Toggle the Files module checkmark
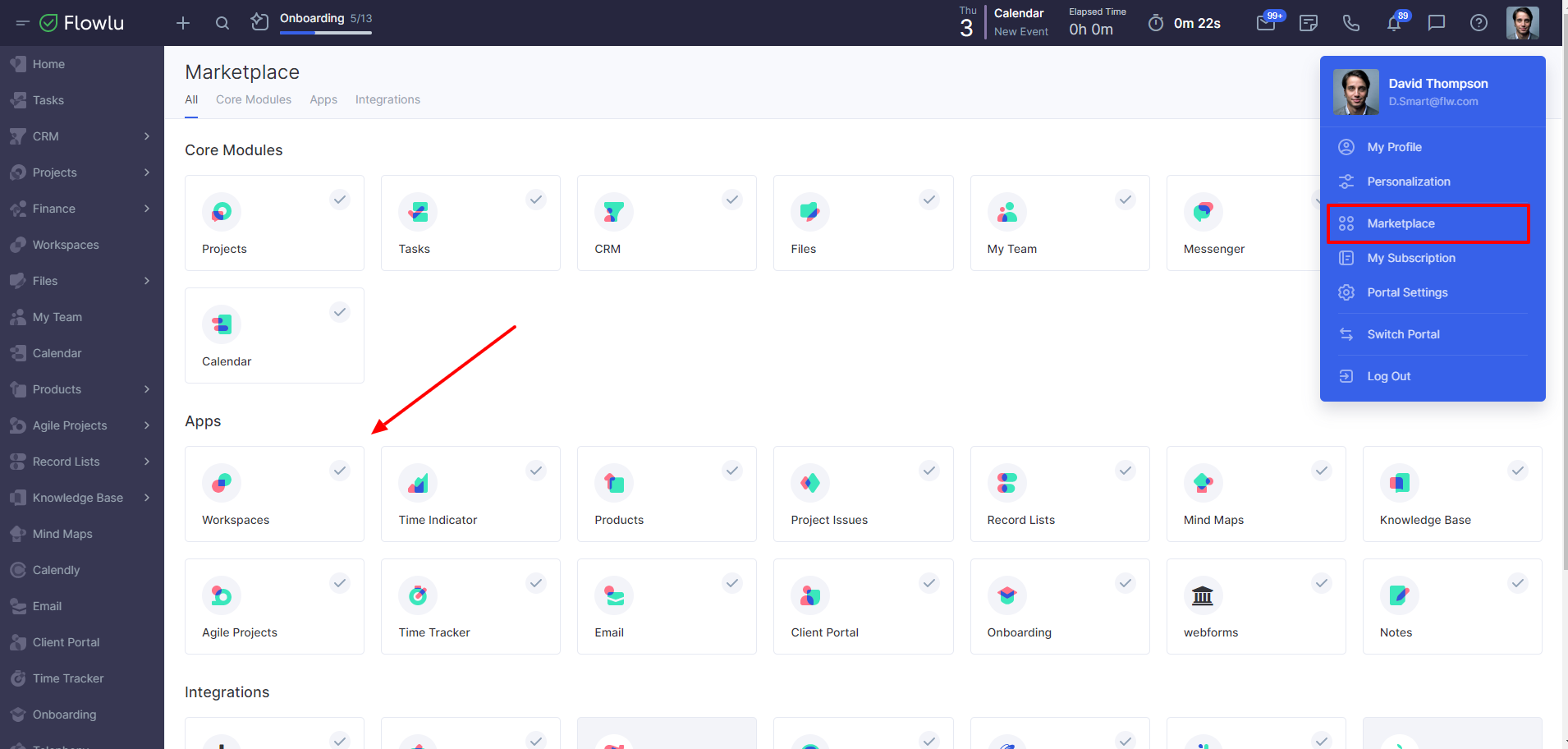This screenshot has height=749, width=1568. pos(929,200)
